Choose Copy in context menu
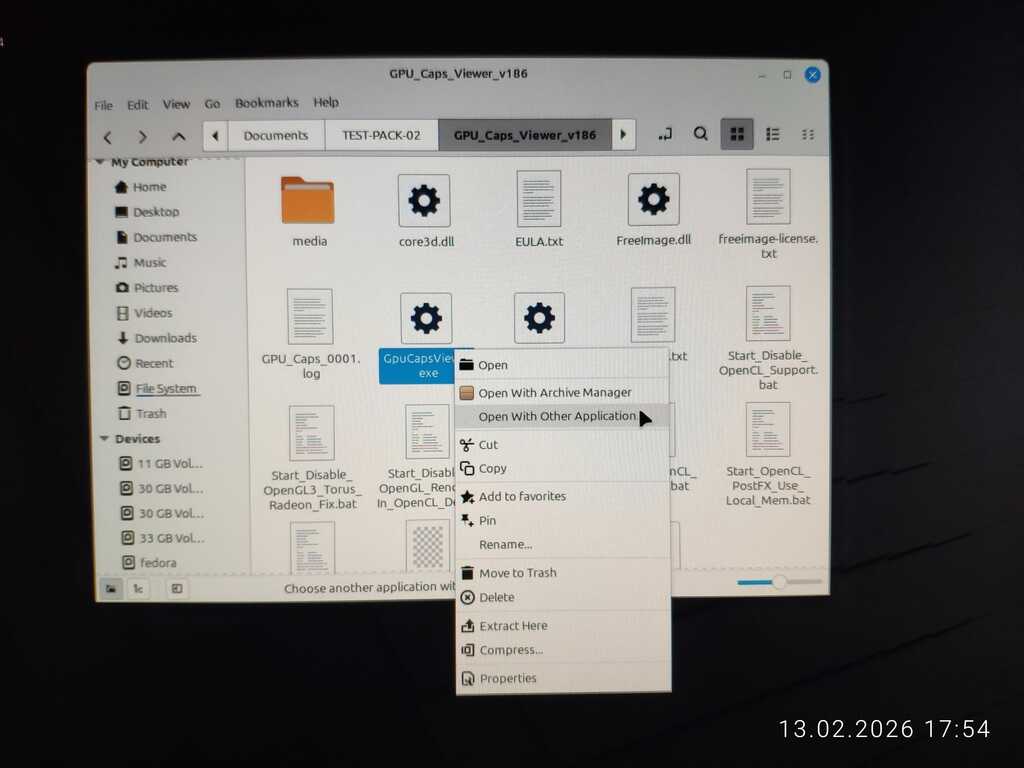Screen dimensions: 1024x768 [563, 468]
